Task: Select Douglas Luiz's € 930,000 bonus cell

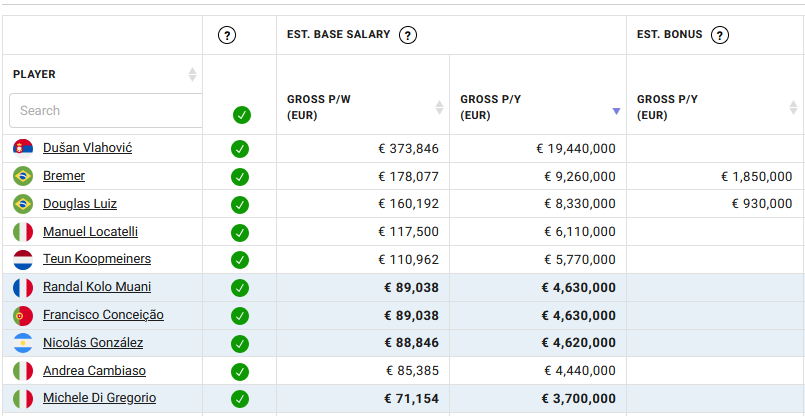Action: click(716, 204)
